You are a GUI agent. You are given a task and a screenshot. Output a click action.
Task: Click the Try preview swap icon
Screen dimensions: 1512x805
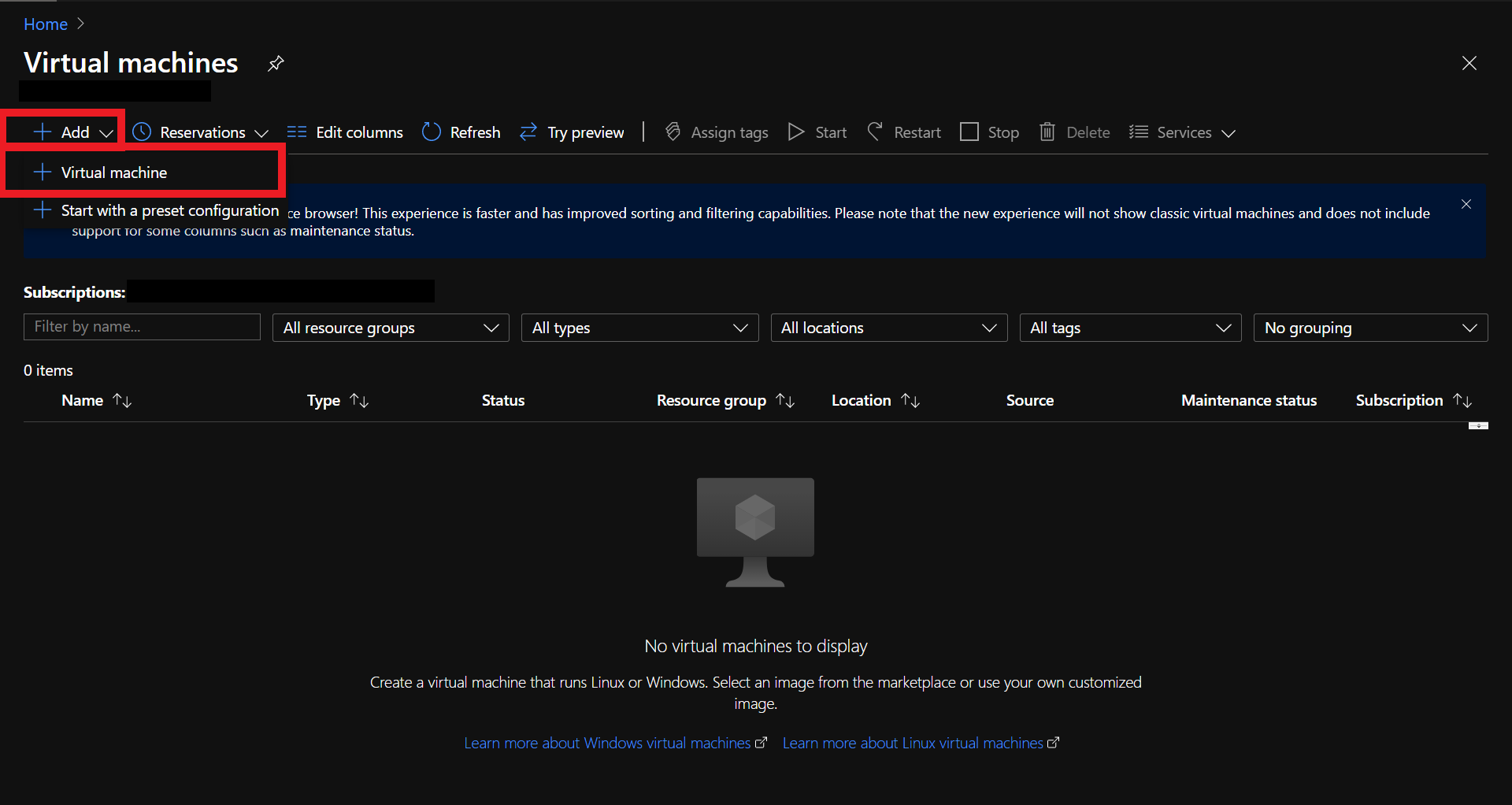pos(528,132)
